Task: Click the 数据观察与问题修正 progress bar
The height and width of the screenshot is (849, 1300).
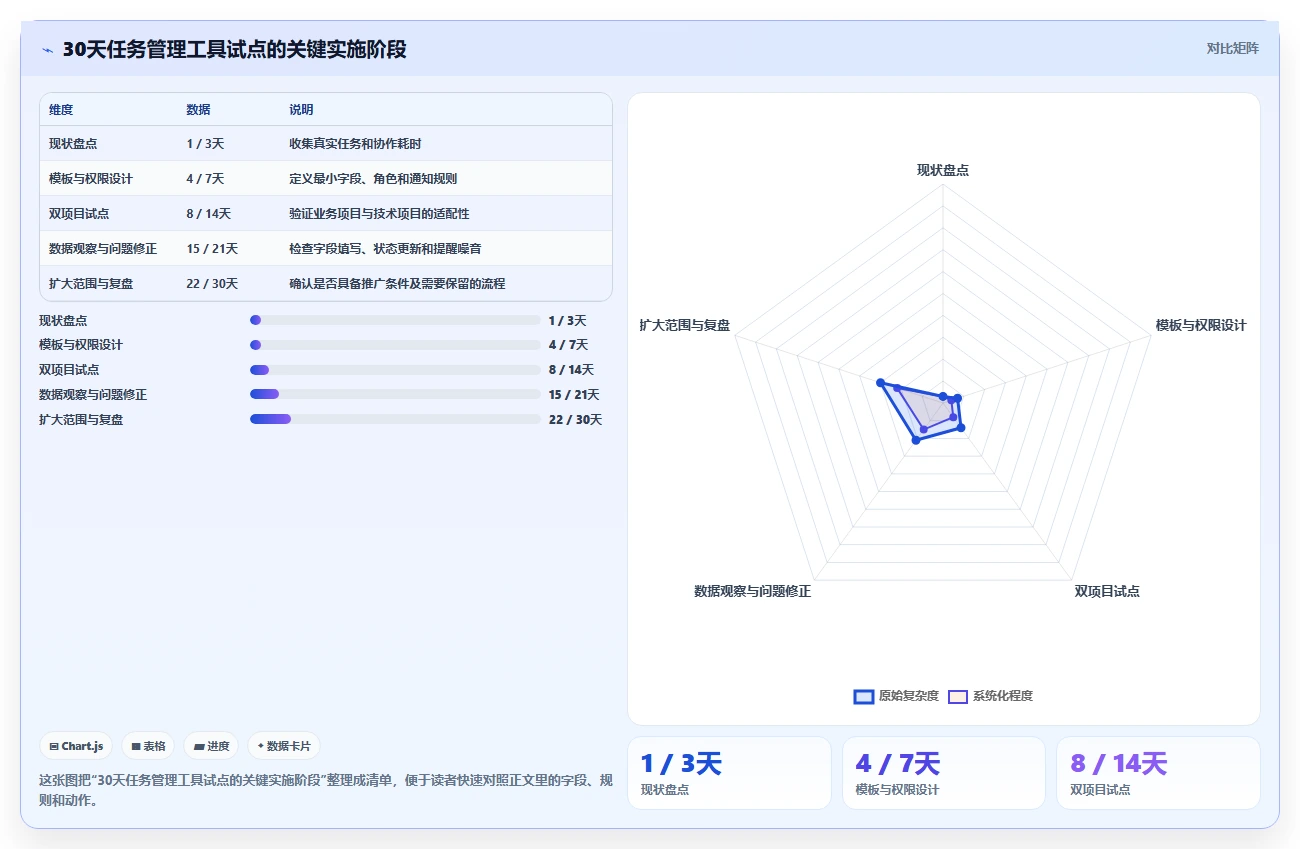Action: pyautogui.click(x=395, y=394)
